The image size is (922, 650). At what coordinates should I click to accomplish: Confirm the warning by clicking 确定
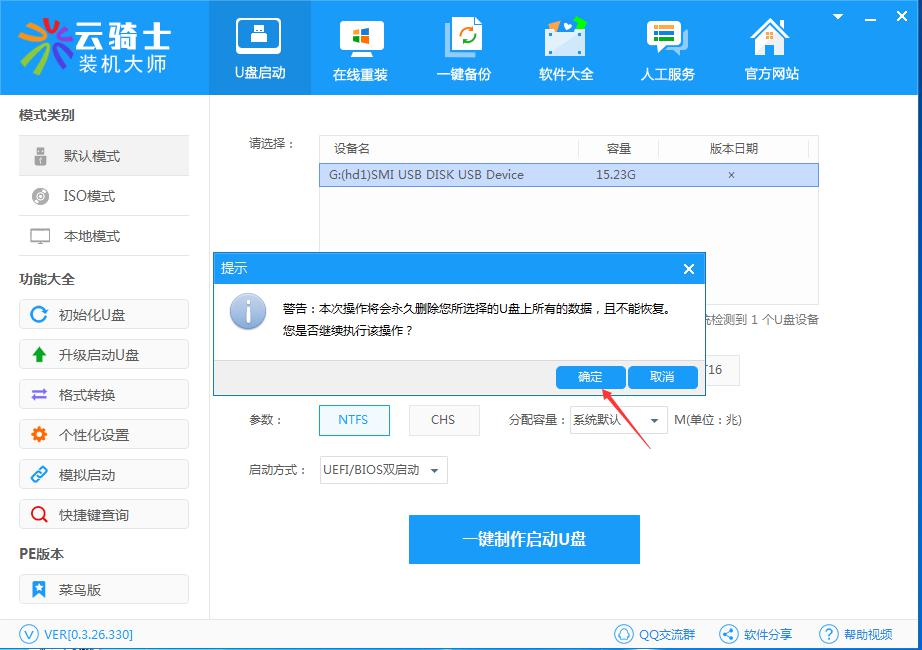pyautogui.click(x=590, y=377)
